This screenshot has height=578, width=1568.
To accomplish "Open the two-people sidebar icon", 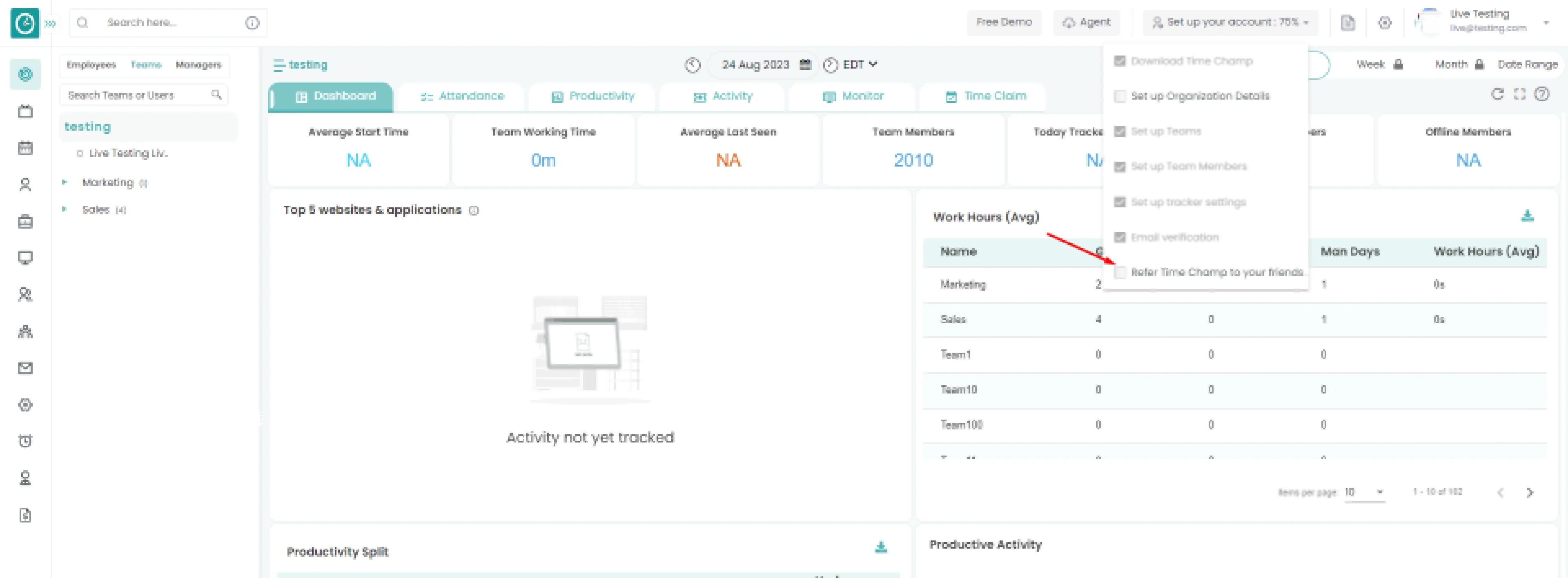I will point(25,294).
